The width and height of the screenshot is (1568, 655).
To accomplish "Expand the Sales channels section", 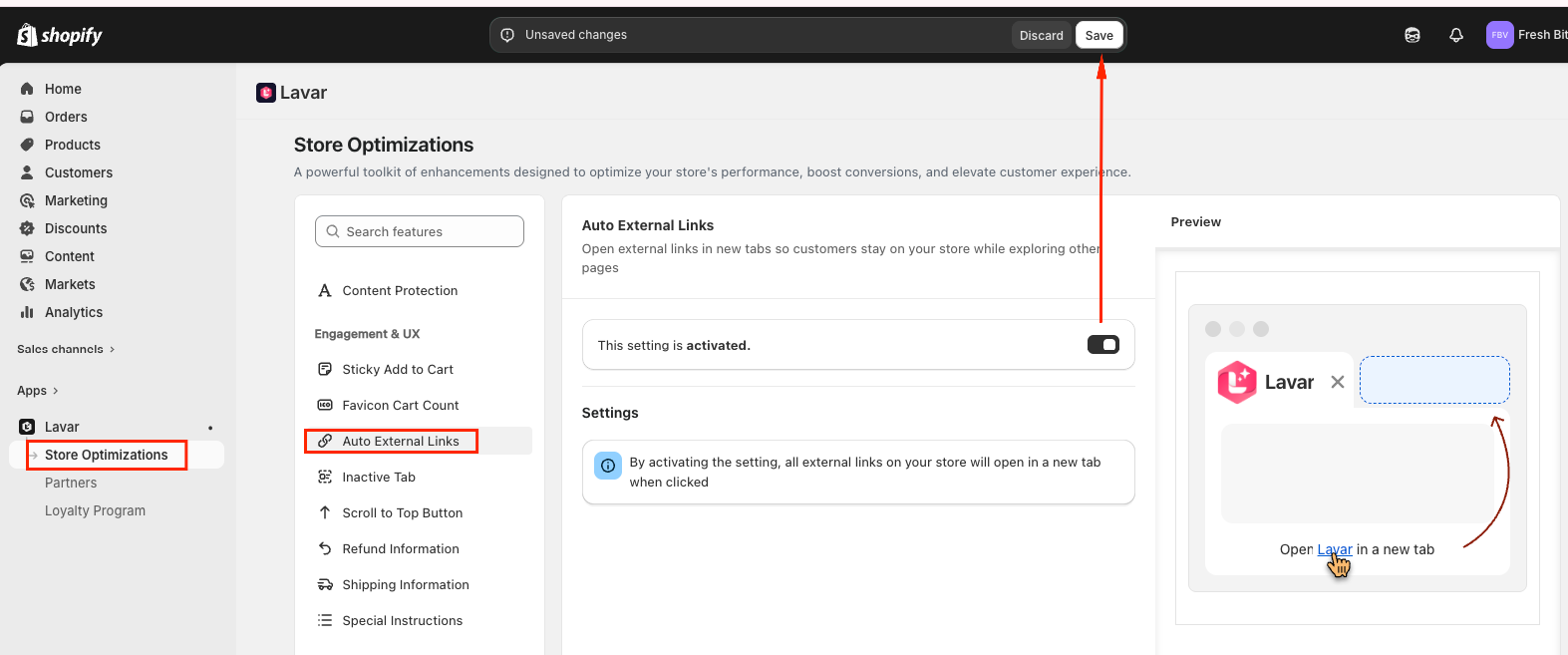I will (66, 349).
